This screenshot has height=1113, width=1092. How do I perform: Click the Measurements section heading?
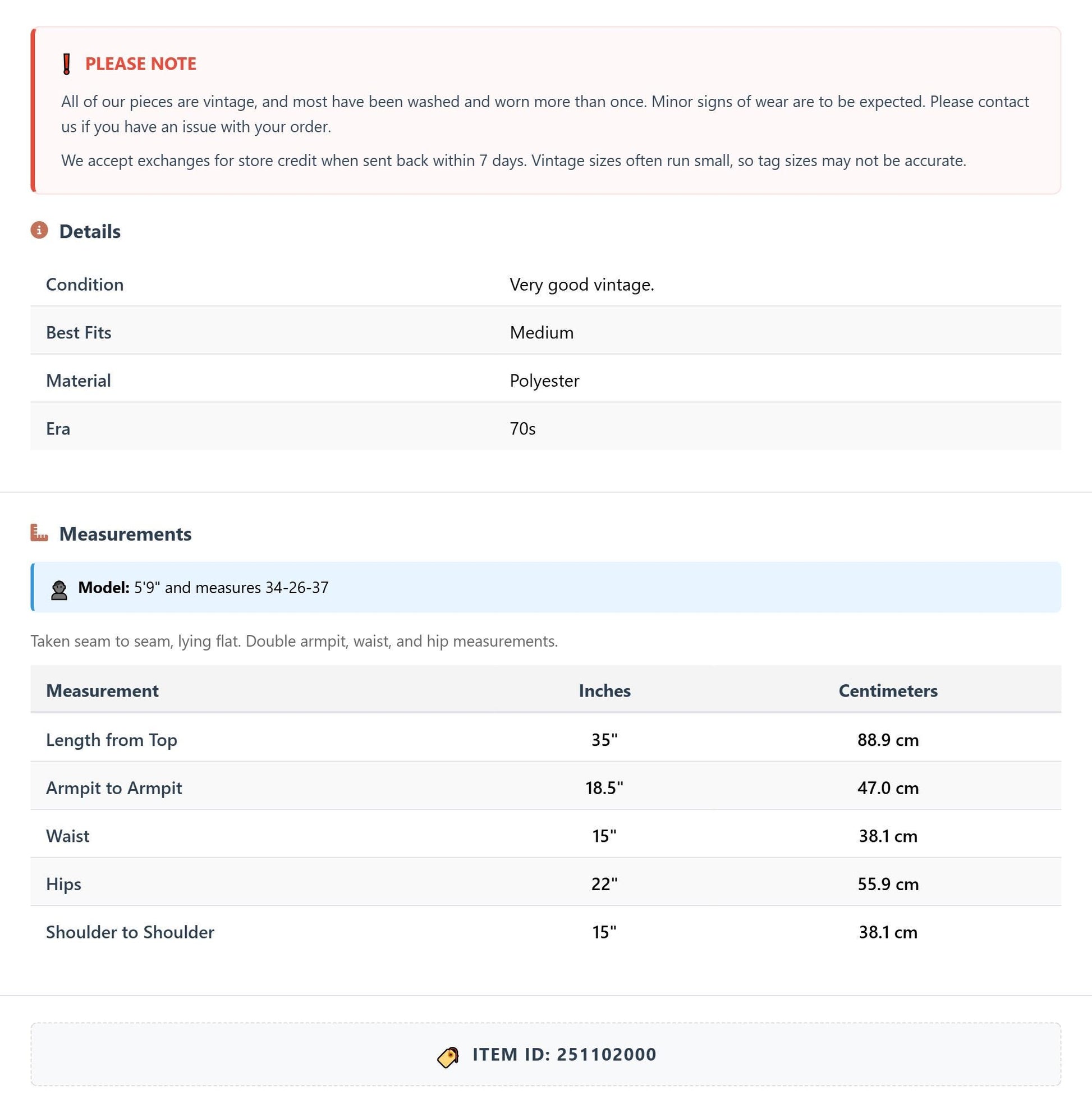click(x=126, y=534)
